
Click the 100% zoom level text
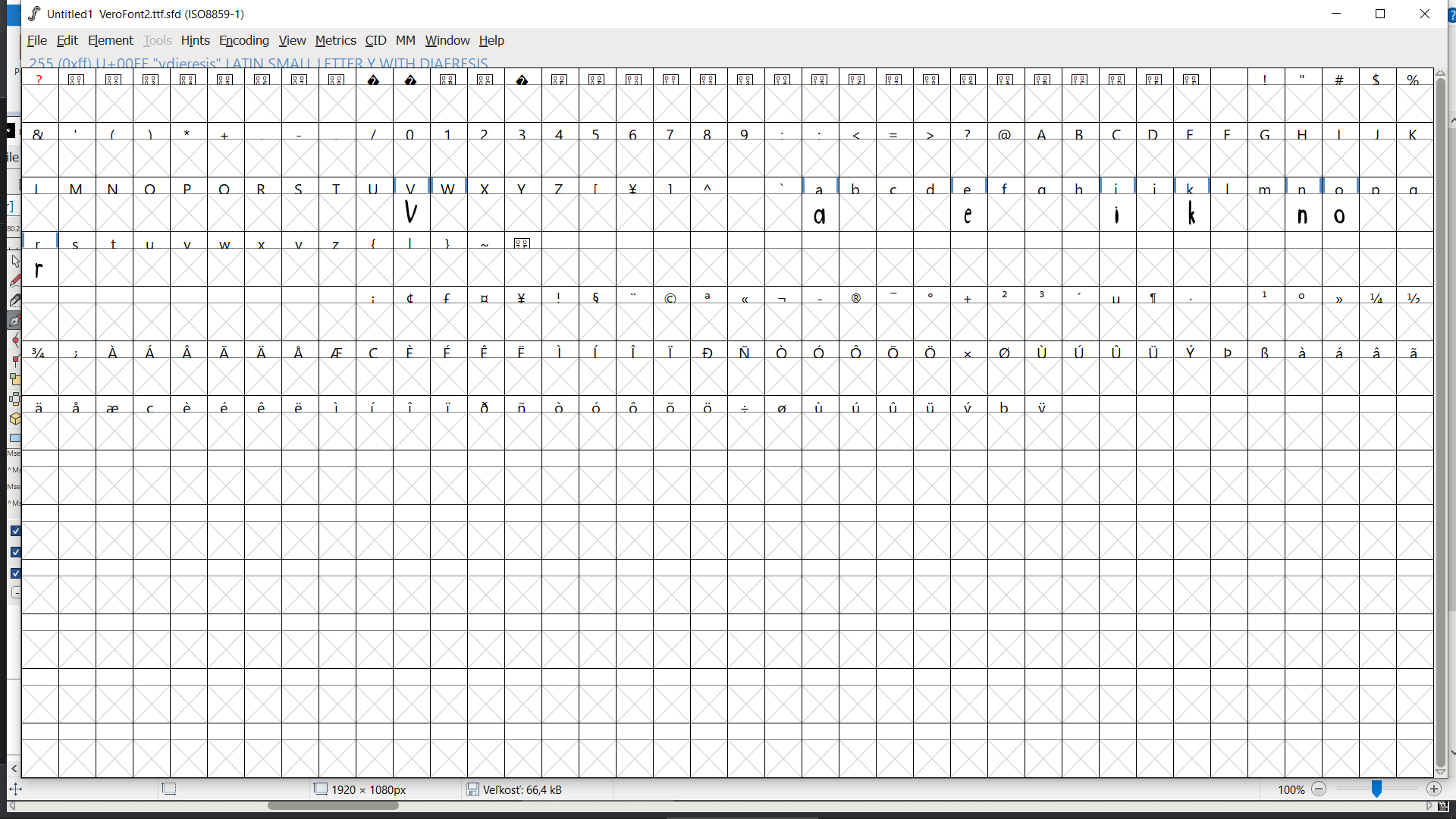click(1291, 789)
